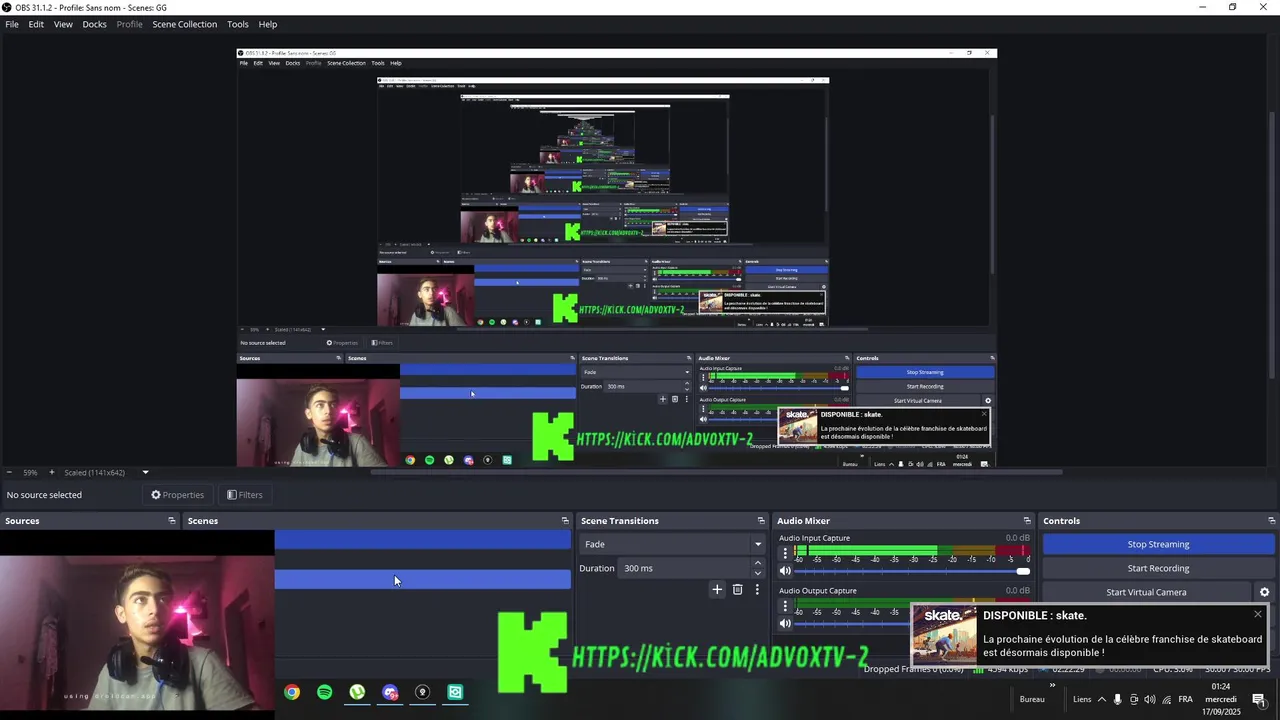1280x720 pixels.
Task: Click the skate. notification thumbnail image
Action: click(945, 634)
